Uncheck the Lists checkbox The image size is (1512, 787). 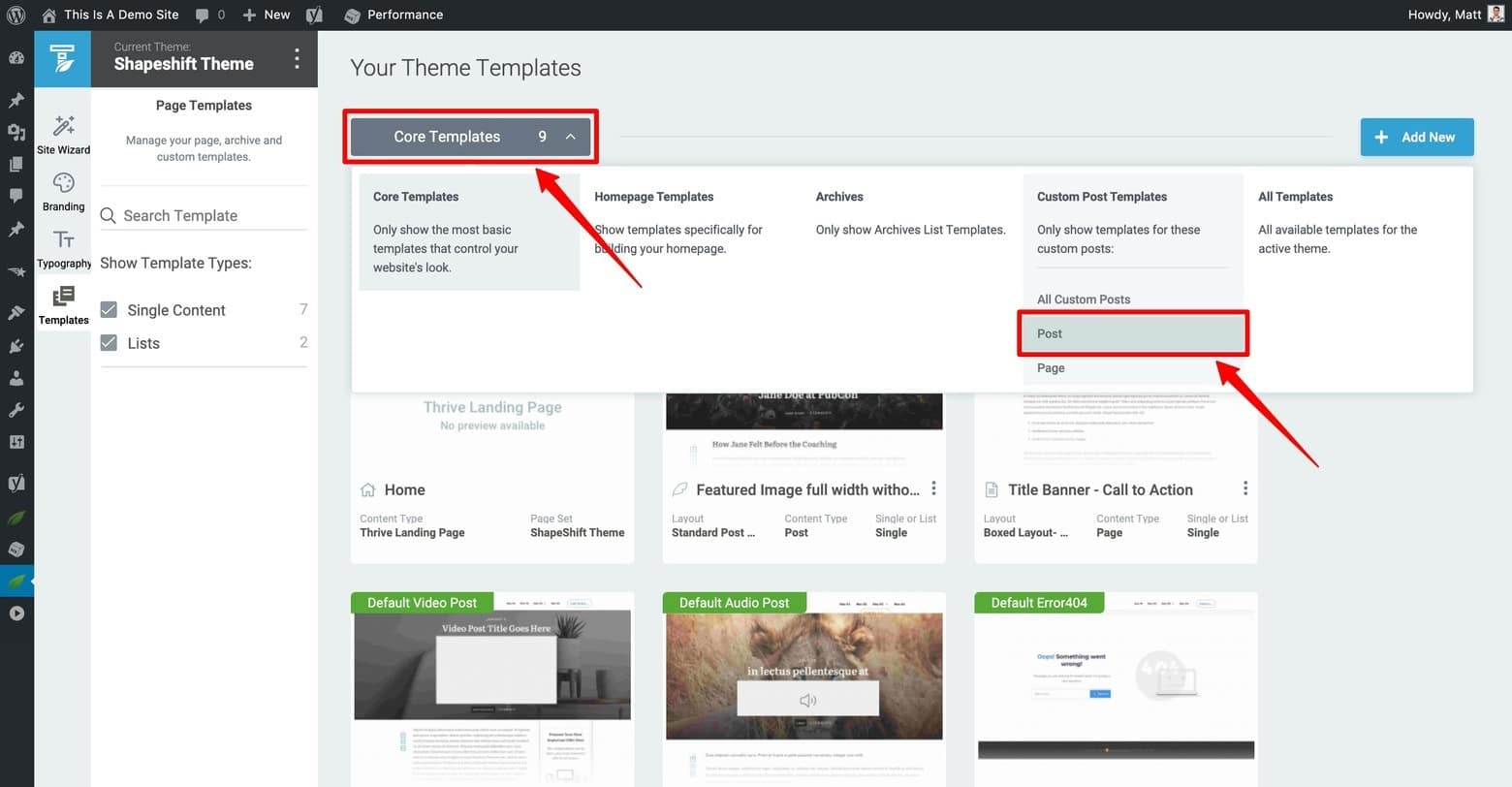(109, 343)
